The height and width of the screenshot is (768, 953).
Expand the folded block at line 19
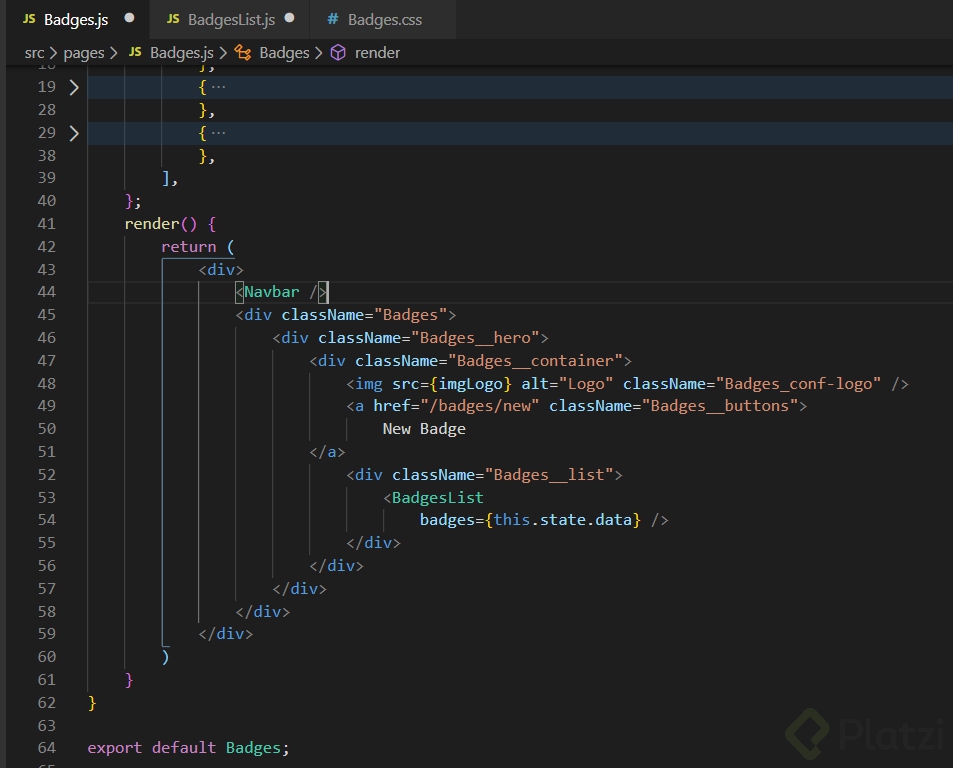coord(73,88)
